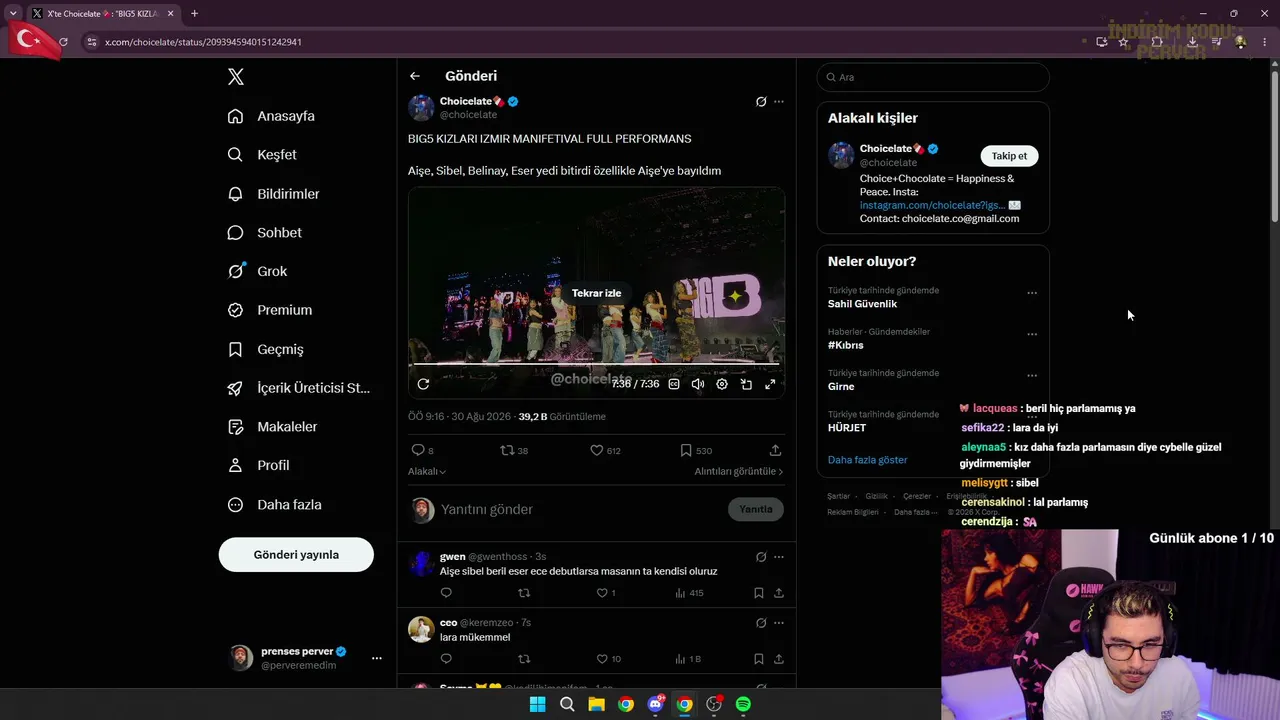Share ceo's reply
This screenshot has width=1280, height=720.
tap(778, 659)
